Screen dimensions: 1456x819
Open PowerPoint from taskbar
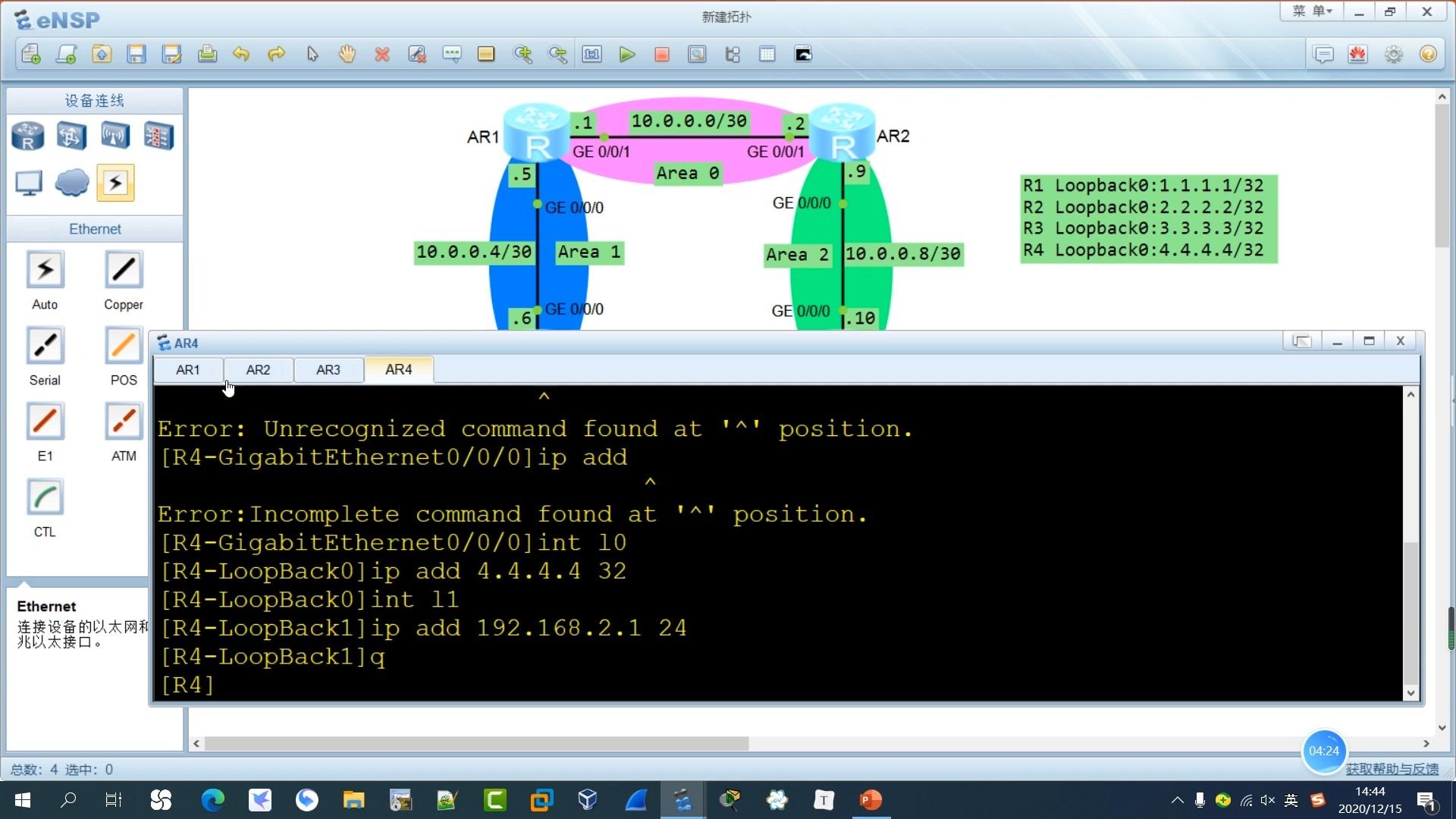[871, 800]
